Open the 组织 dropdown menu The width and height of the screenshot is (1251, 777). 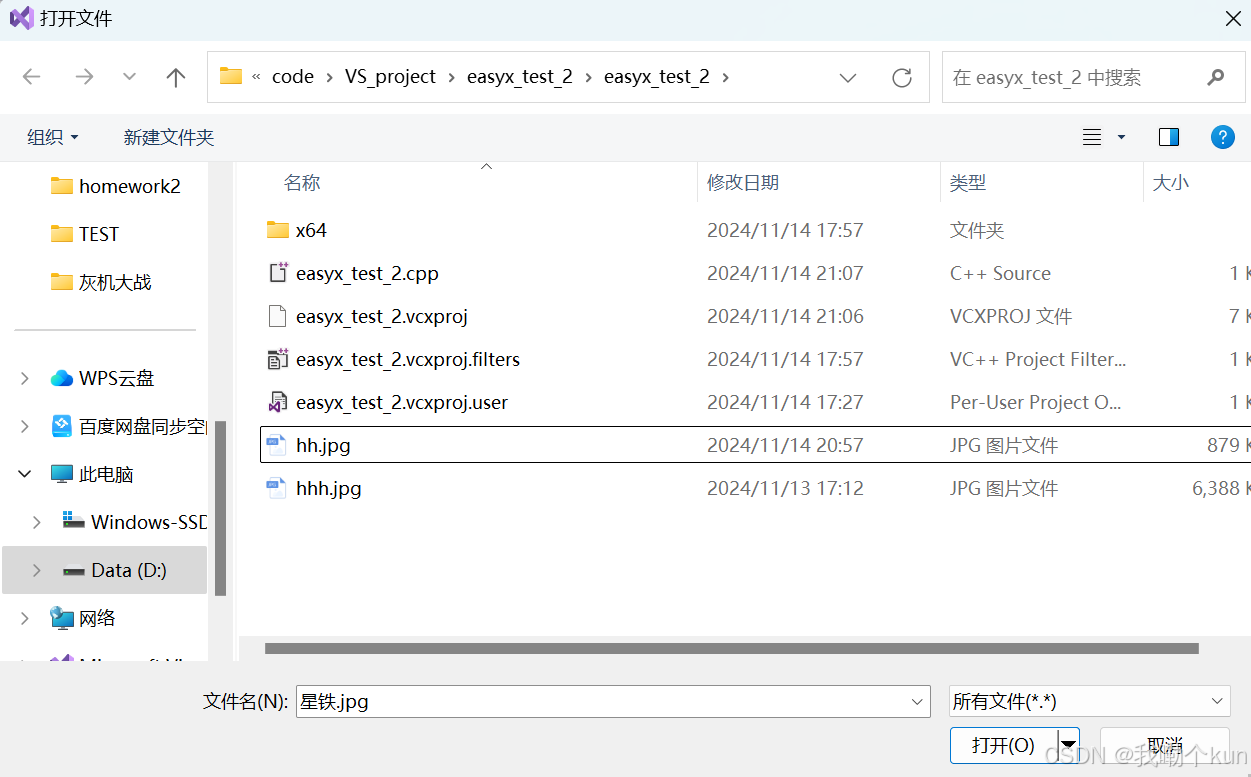[52, 137]
